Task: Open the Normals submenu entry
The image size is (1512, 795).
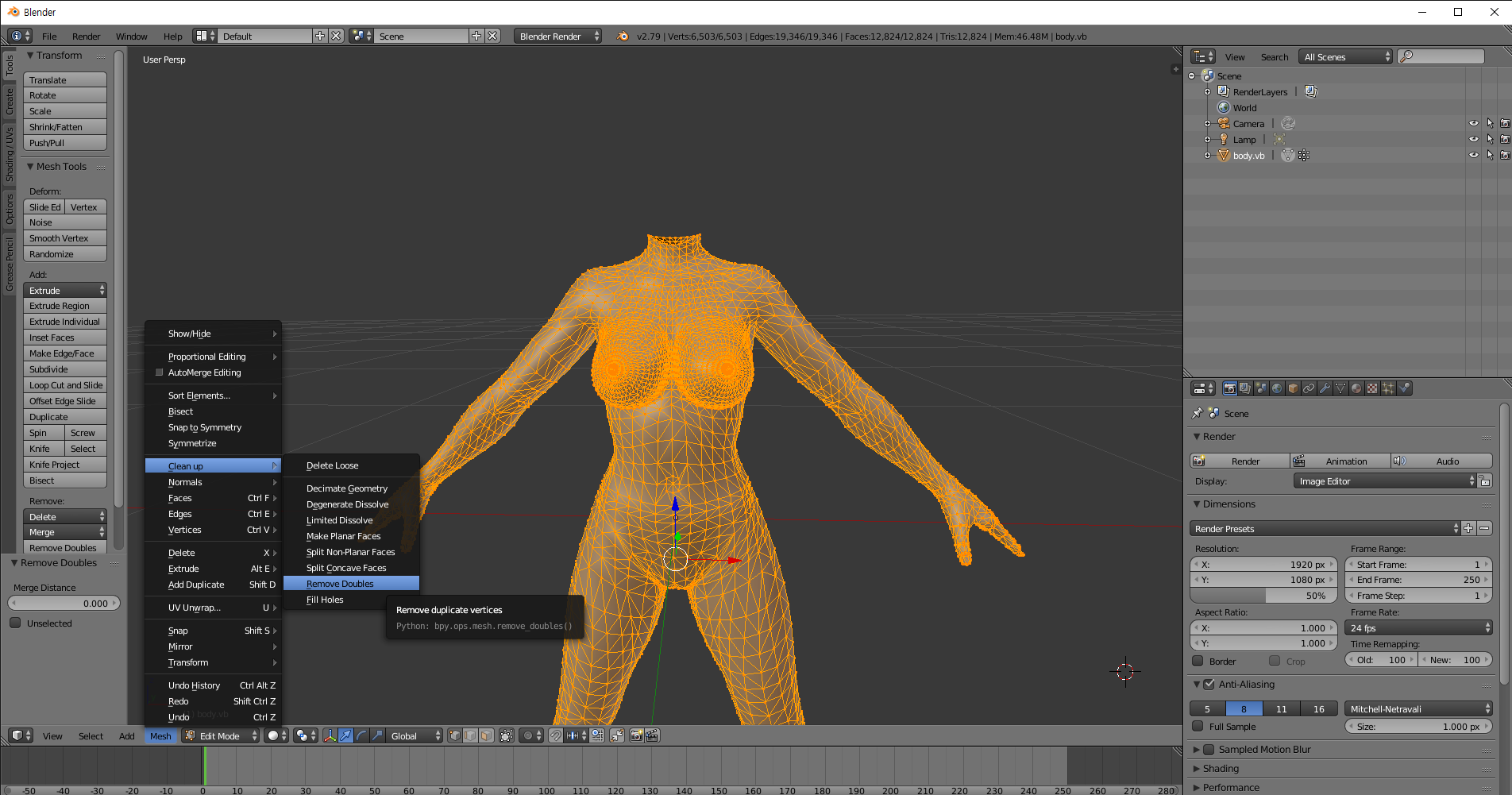Action: (213, 482)
